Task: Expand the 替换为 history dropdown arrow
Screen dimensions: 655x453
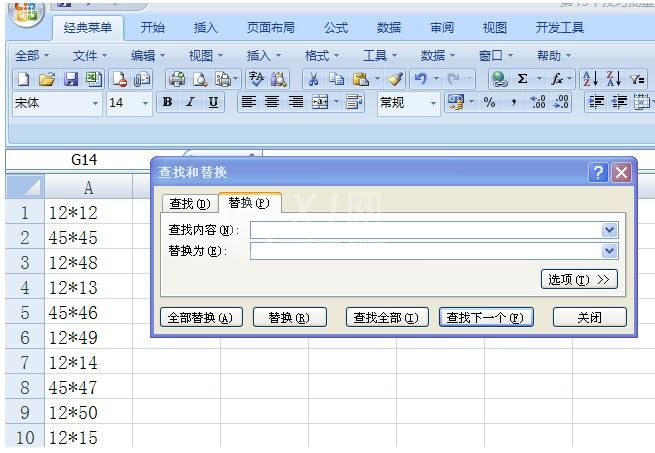Action: coord(609,251)
